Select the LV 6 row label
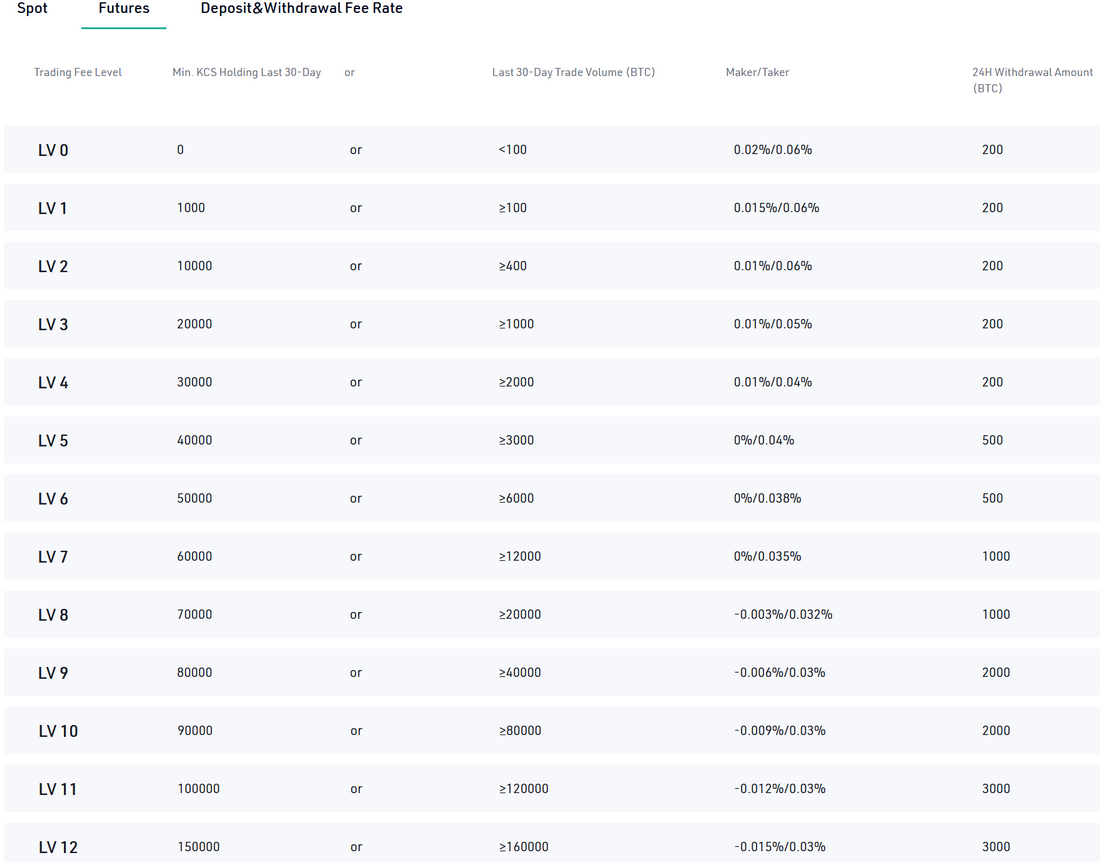 pos(53,499)
